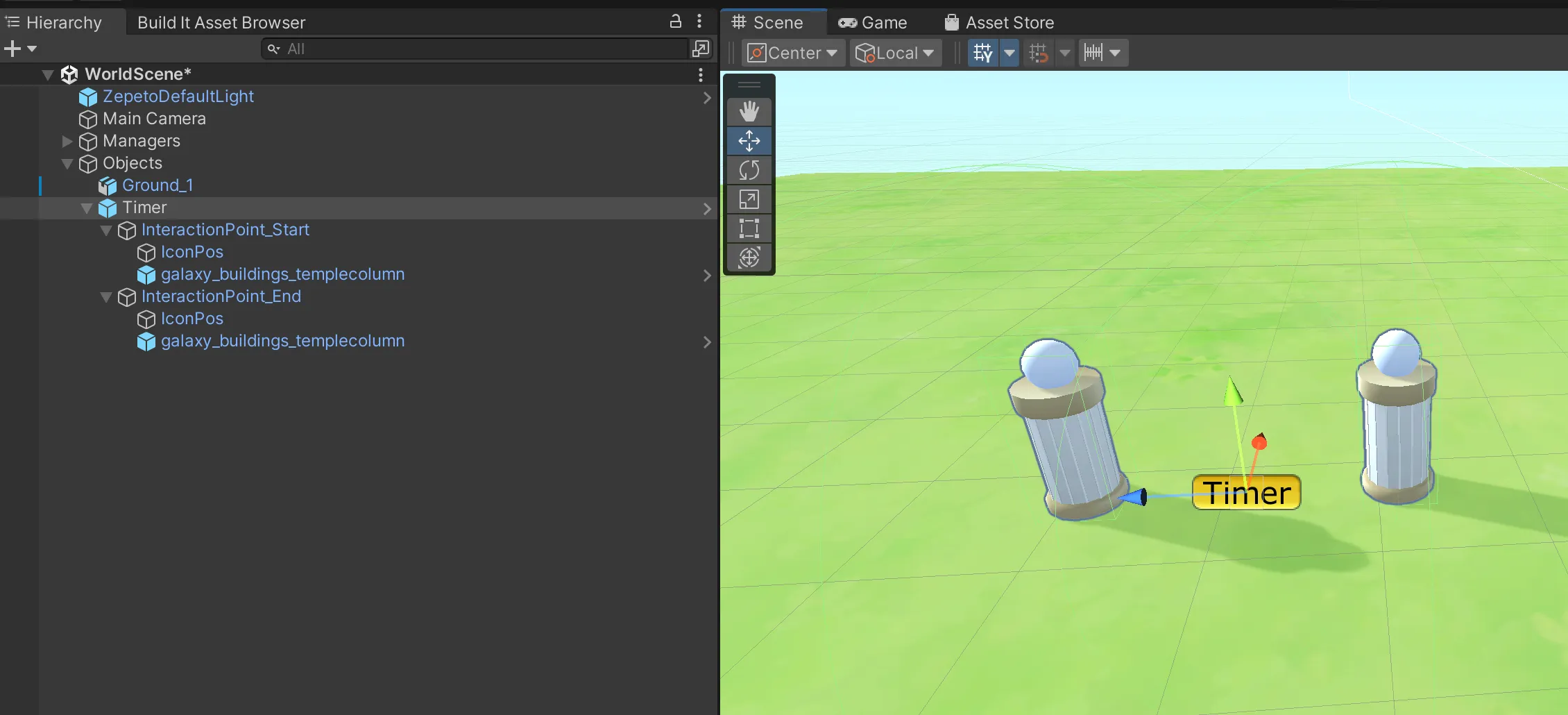Select the Rotate tool
1568x715 pixels.
point(749,170)
